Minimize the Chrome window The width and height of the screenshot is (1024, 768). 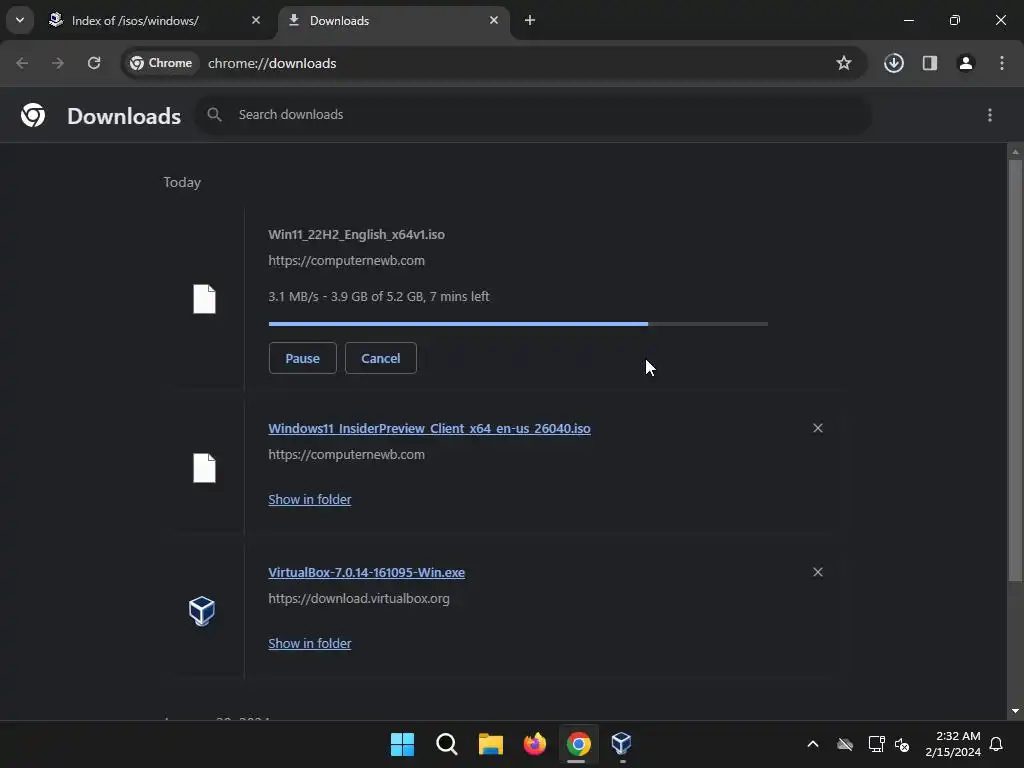[x=908, y=20]
